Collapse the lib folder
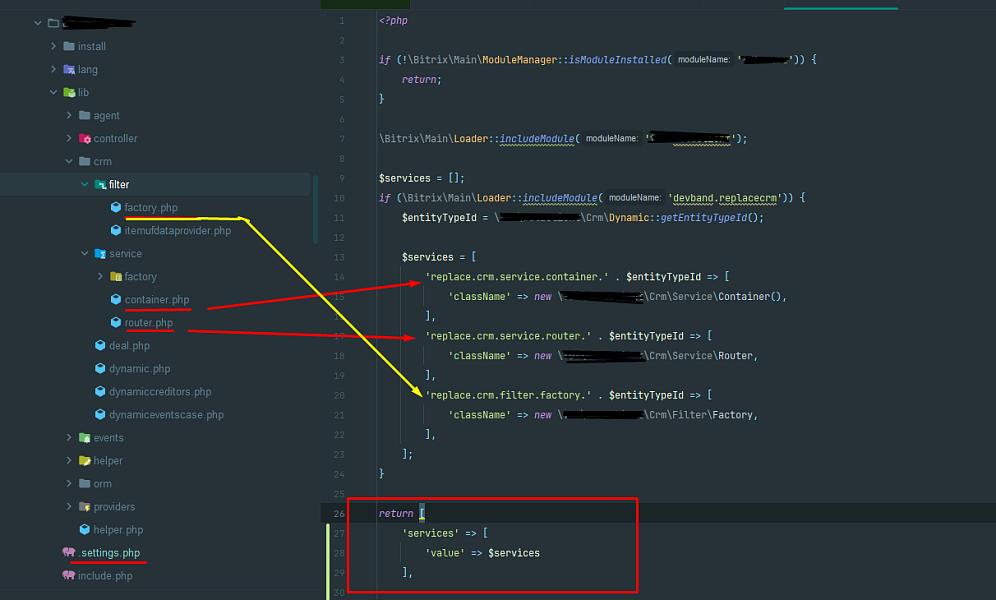Viewport: 996px width, 600px height. coord(53,92)
